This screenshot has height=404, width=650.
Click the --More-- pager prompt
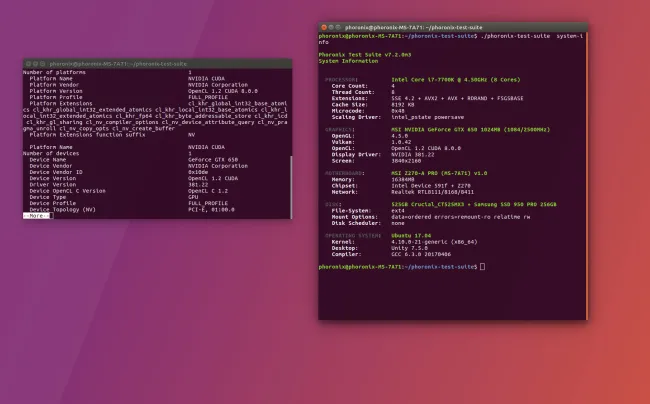(x=36, y=216)
